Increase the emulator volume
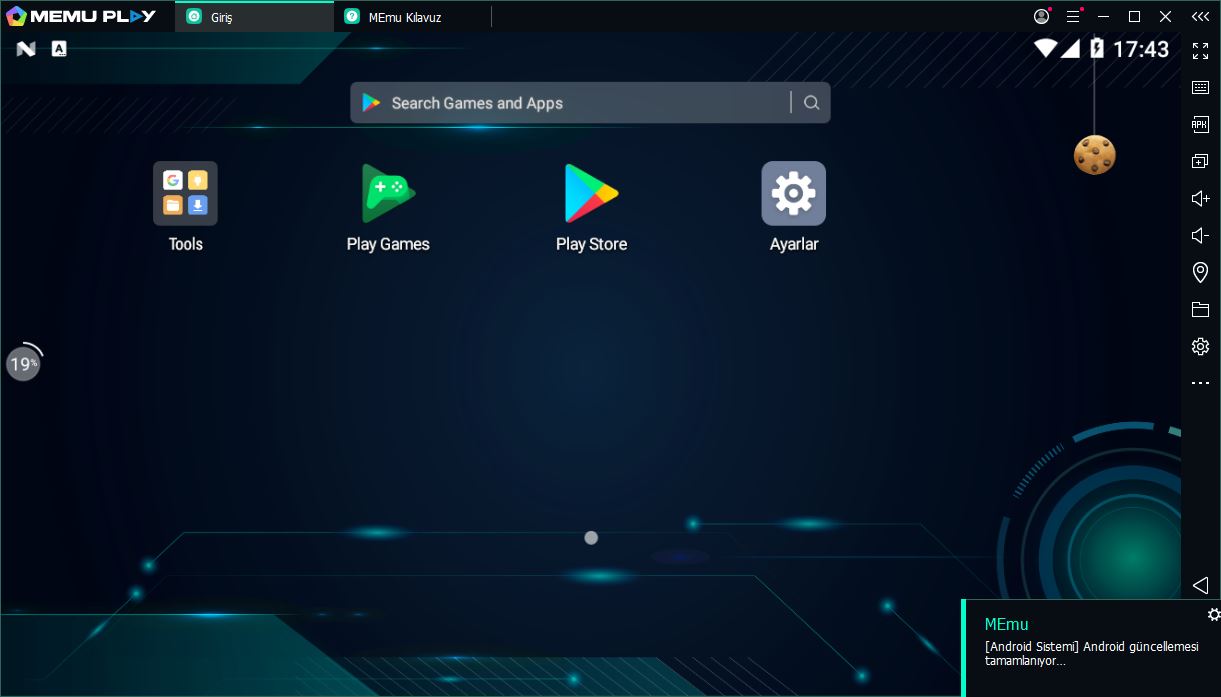1221x697 pixels. pos(1200,198)
